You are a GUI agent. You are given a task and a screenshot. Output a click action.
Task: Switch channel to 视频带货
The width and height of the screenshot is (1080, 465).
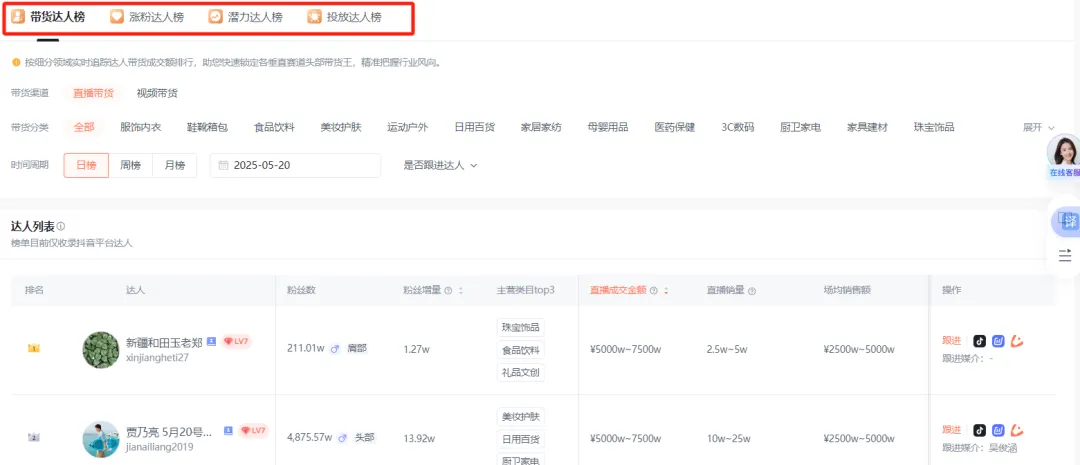(x=157, y=93)
